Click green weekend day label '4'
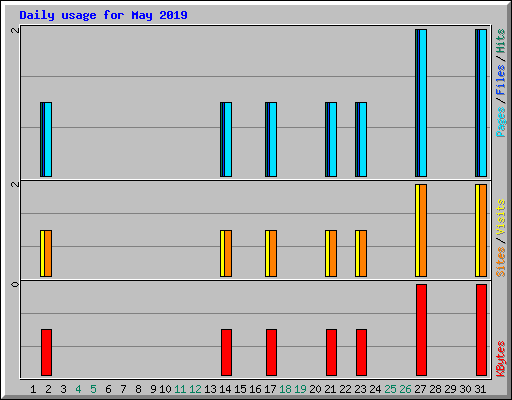 pos(78,389)
